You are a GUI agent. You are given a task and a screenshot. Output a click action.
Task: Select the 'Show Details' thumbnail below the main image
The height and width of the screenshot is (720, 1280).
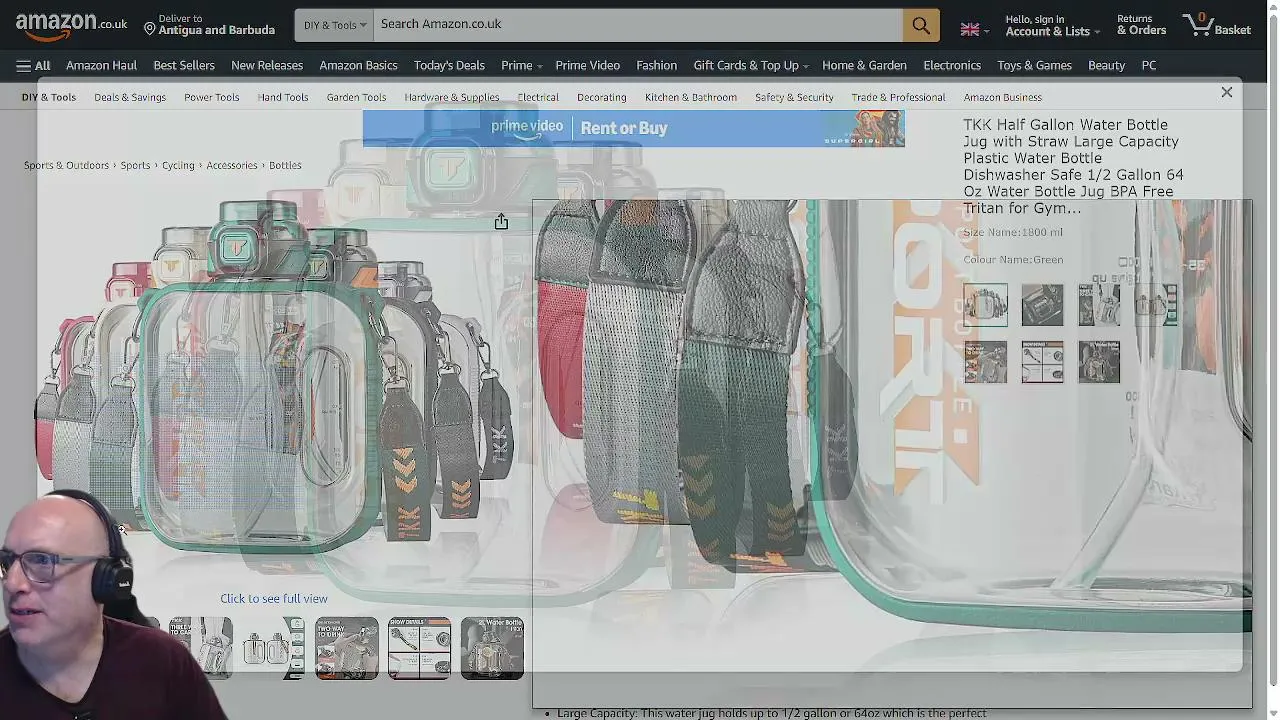tap(419, 649)
